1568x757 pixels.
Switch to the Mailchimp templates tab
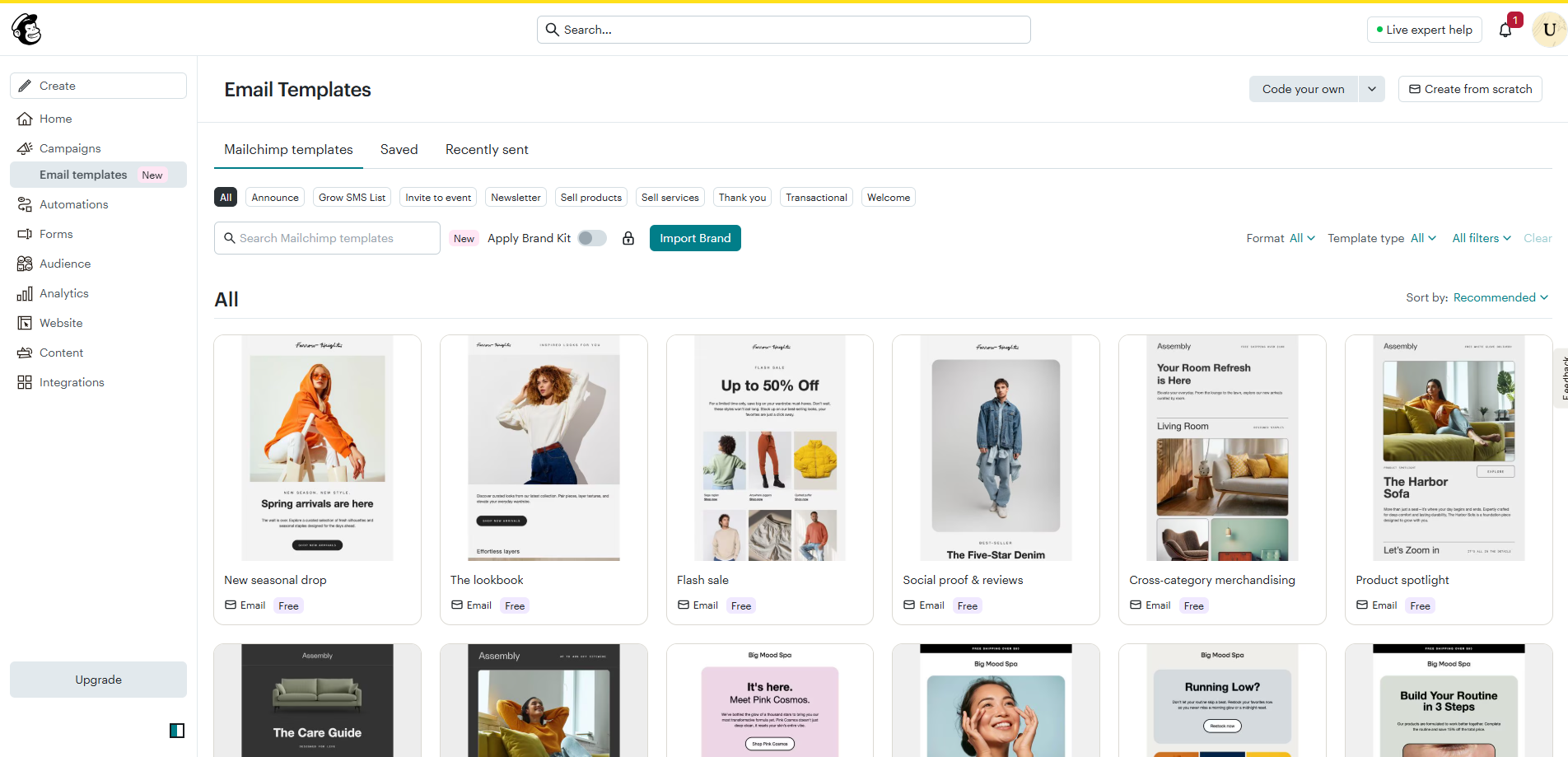pyautogui.click(x=288, y=150)
